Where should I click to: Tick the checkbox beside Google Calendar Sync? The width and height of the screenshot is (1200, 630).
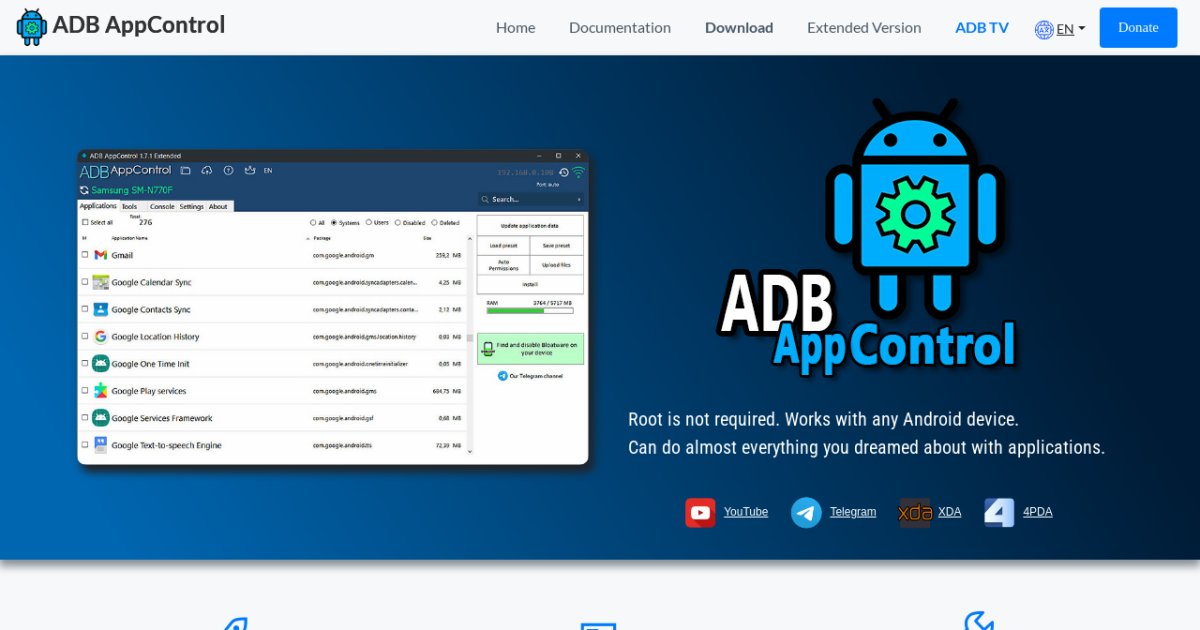(x=85, y=283)
